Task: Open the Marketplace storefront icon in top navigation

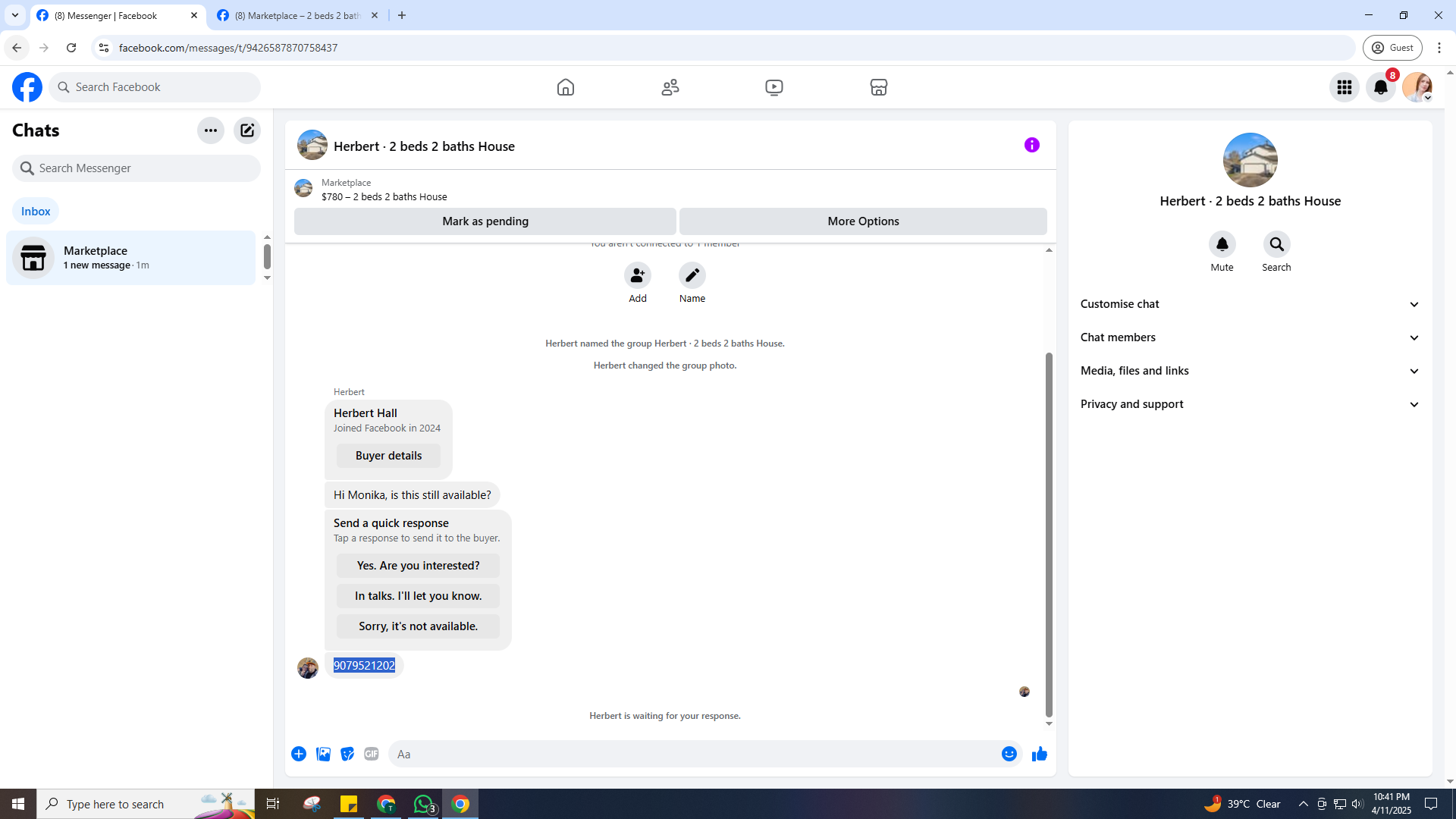Action: pyautogui.click(x=879, y=87)
